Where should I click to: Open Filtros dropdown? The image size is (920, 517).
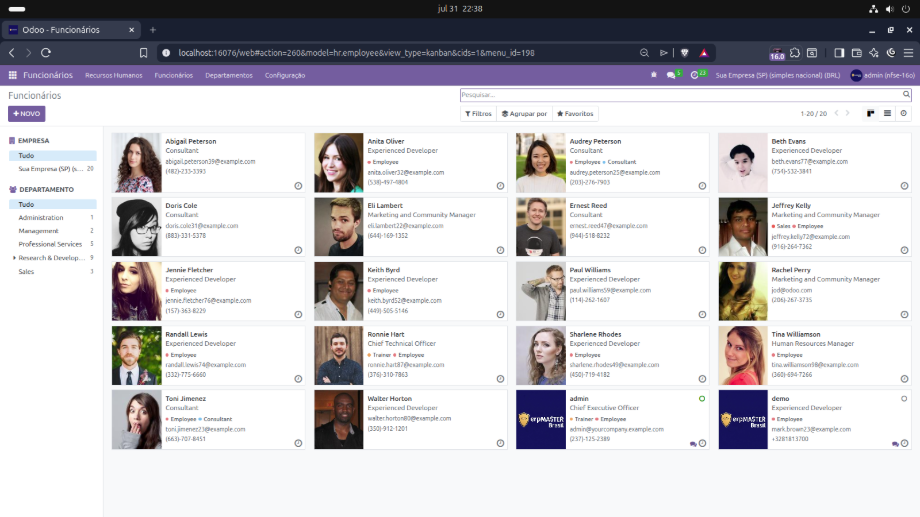(478, 113)
